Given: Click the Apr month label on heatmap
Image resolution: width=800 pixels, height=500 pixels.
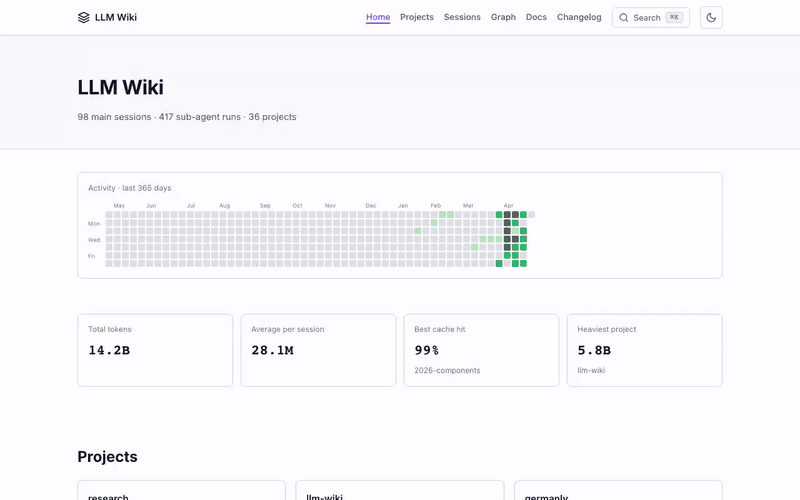Looking at the screenshot, I should pyautogui.click(x=508, y=206).
